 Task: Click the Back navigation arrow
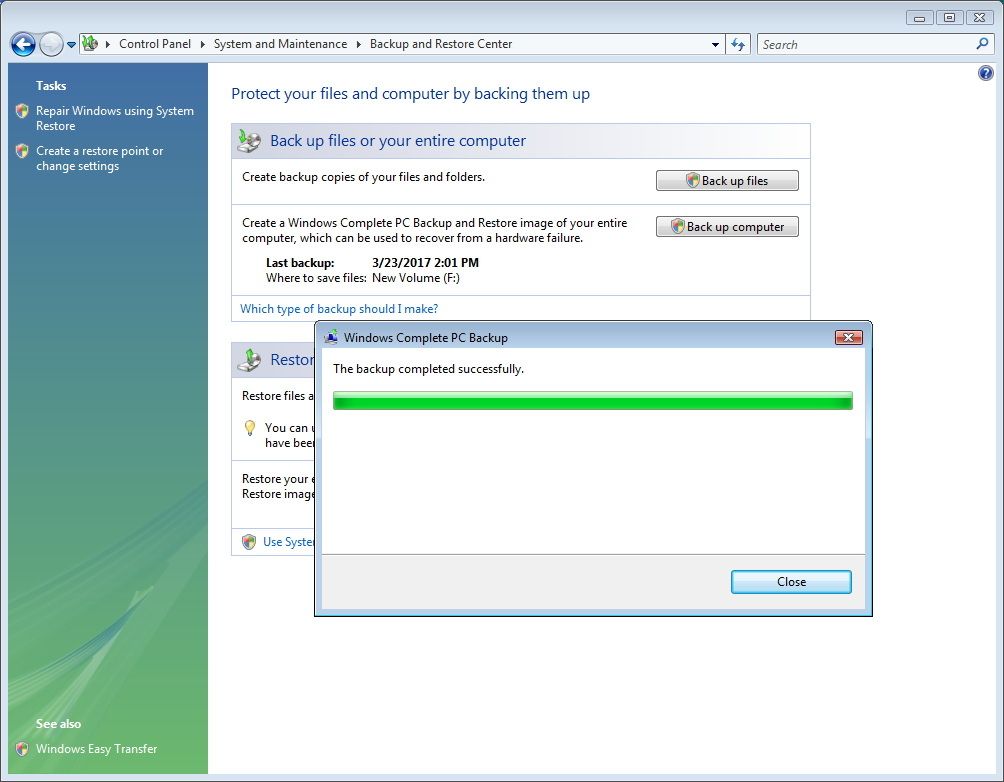(x=22, y=44)
